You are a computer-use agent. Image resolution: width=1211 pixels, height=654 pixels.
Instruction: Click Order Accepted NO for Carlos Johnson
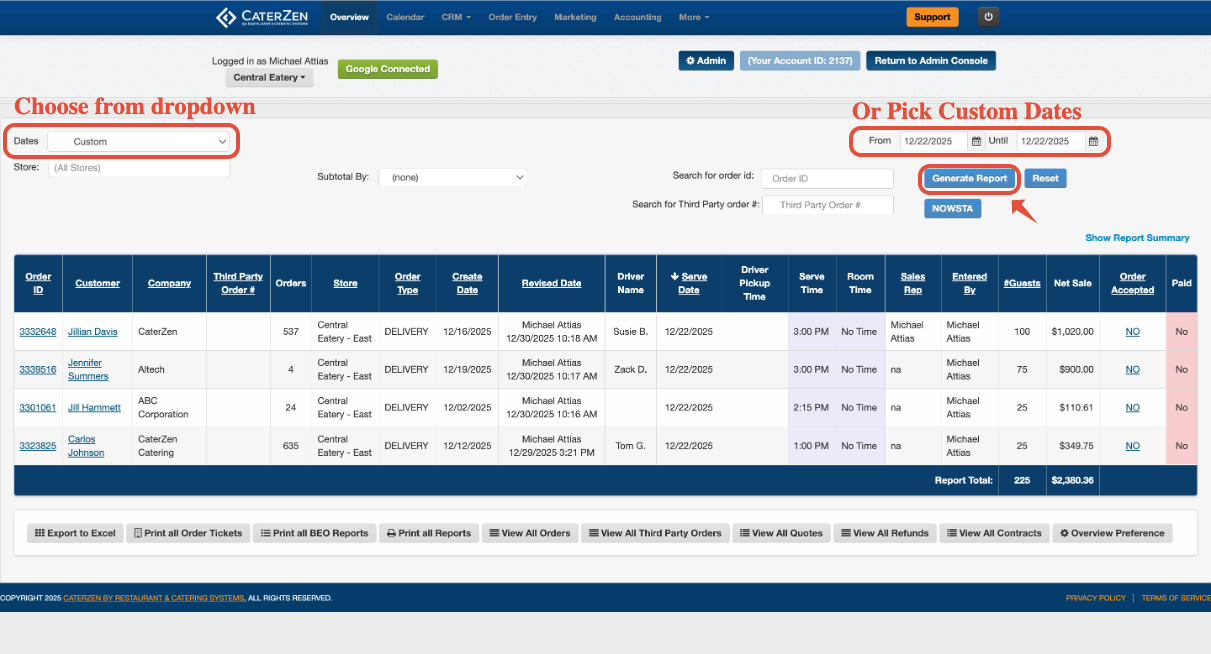(1132, 446)
